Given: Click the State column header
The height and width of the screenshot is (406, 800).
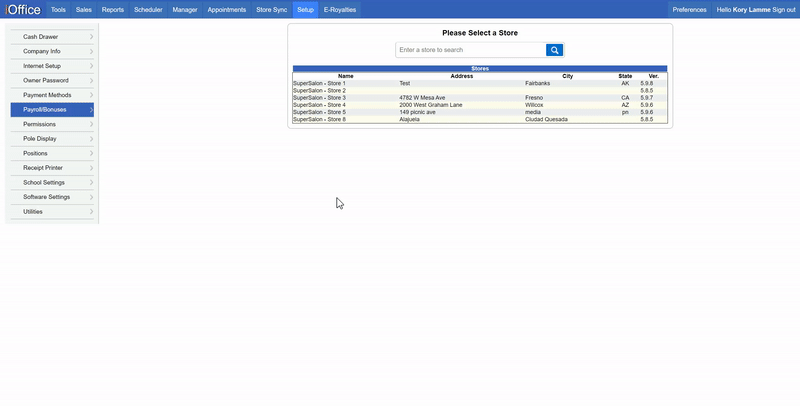Looking at the screenshot, I should tap(625, 76).
